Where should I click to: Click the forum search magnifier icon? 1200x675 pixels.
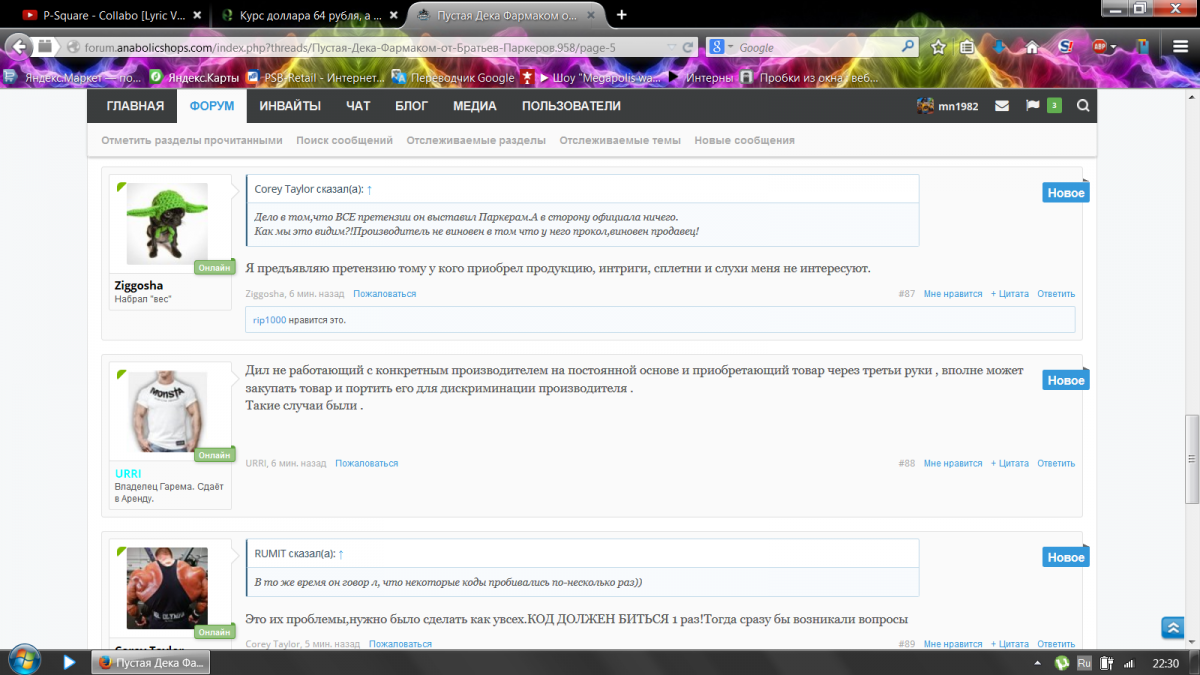point(1083,106)
